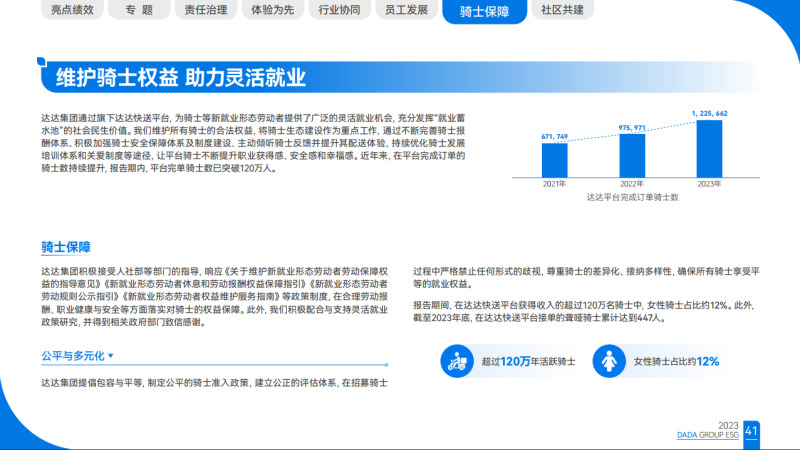Click the paragraph starting 达达集团通过旗下达达快送平台

click(253, 143)
